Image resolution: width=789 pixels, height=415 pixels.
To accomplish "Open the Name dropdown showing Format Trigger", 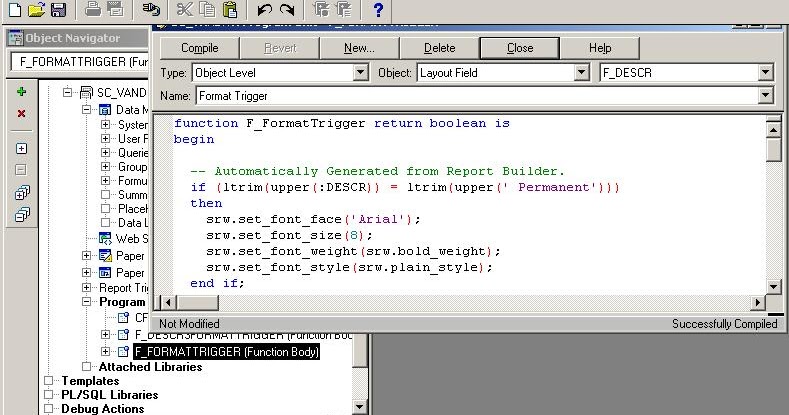I will pyautogui.click(x=765, y=95).
